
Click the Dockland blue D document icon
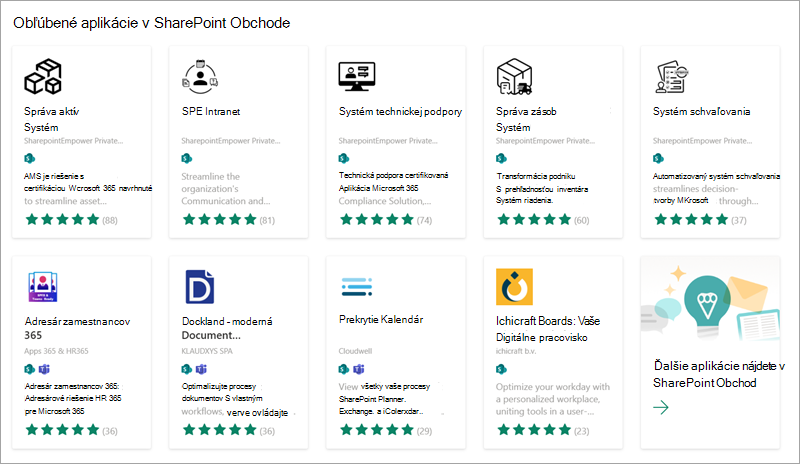[199, 287]
